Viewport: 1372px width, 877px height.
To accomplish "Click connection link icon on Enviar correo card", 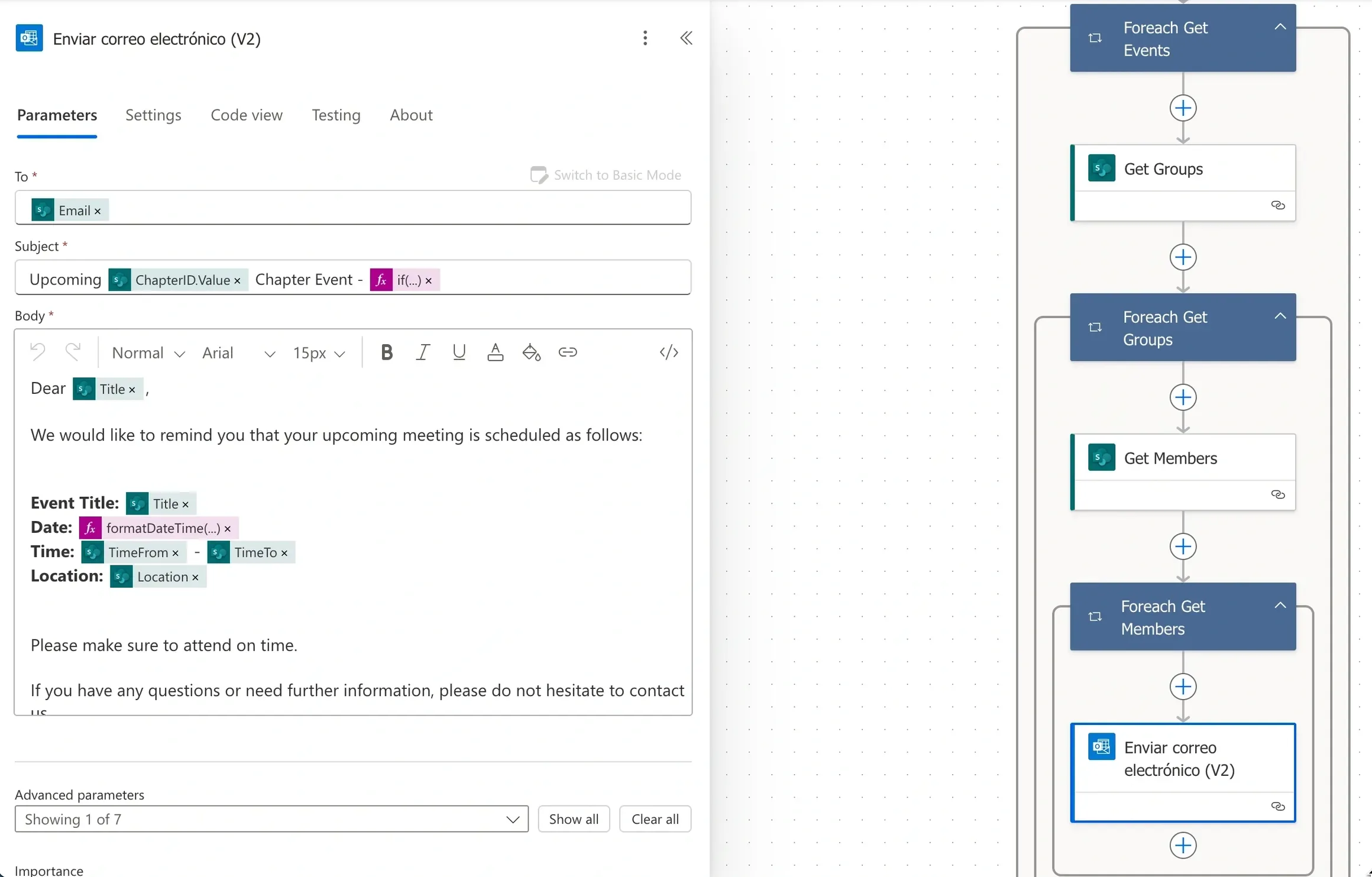I will 1278,807.
